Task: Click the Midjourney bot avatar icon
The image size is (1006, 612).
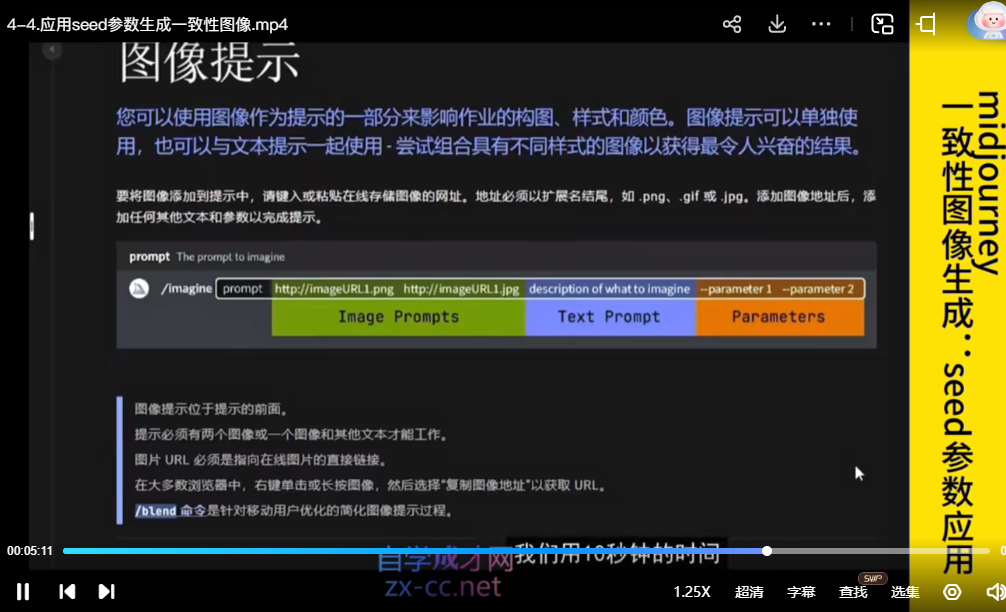Action: (x=139, y=289)
